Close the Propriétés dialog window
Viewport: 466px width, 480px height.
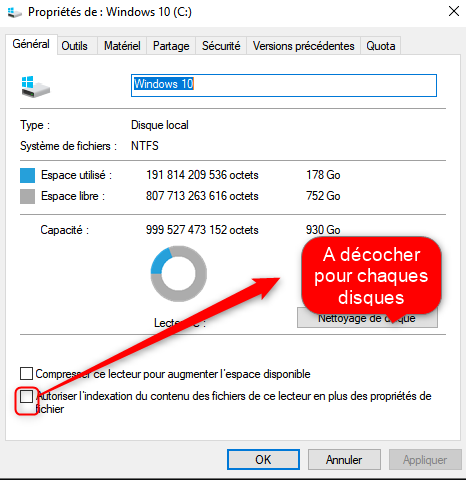point(454,11)
